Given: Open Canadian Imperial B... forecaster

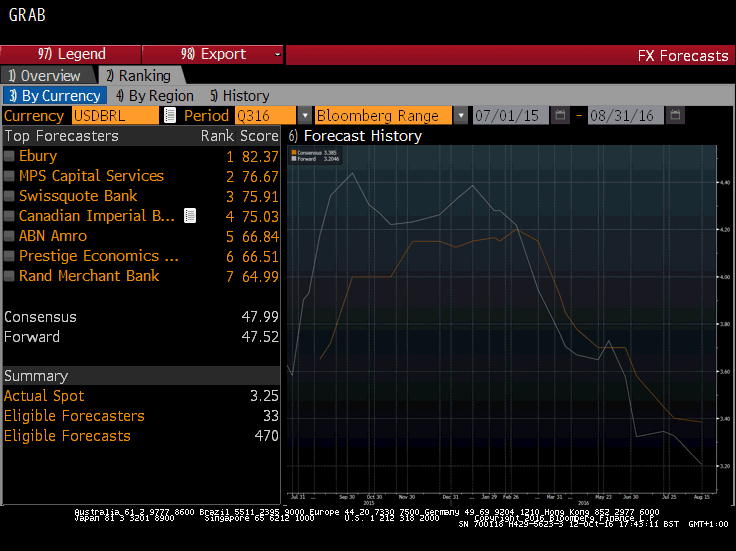Looking at the screenshot, I should [x=97, y=216].
